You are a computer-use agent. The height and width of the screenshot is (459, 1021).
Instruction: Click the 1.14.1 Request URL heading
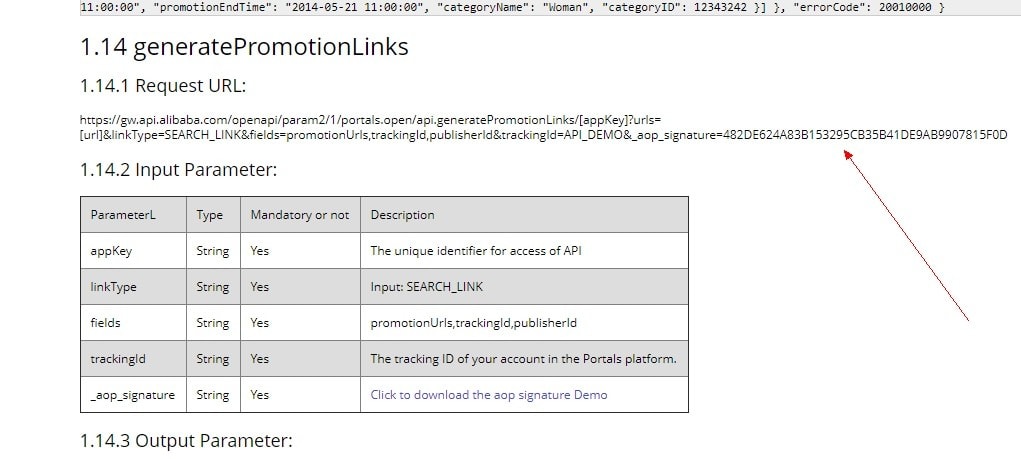[x=163, y=85]
